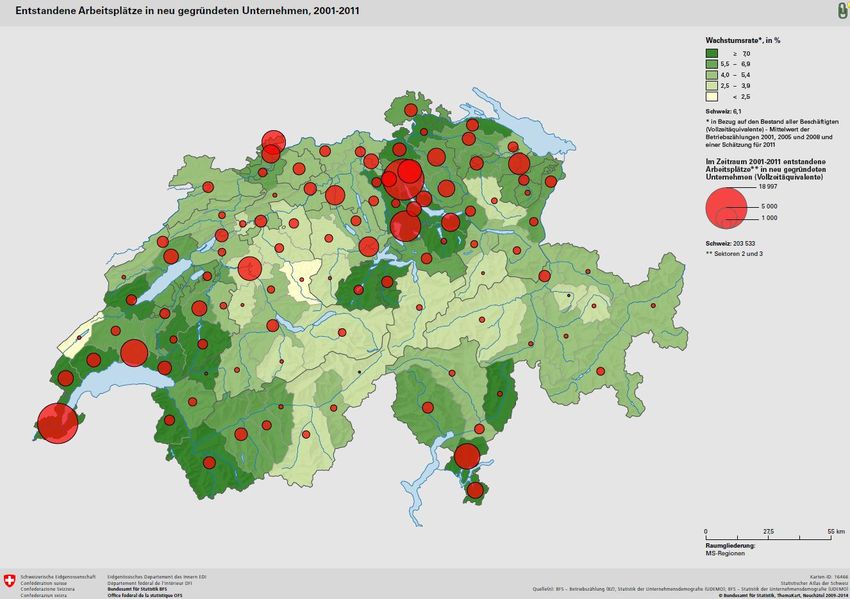Click the red circle at Bern
Screen dimensions: 850x599
[249, 268]
